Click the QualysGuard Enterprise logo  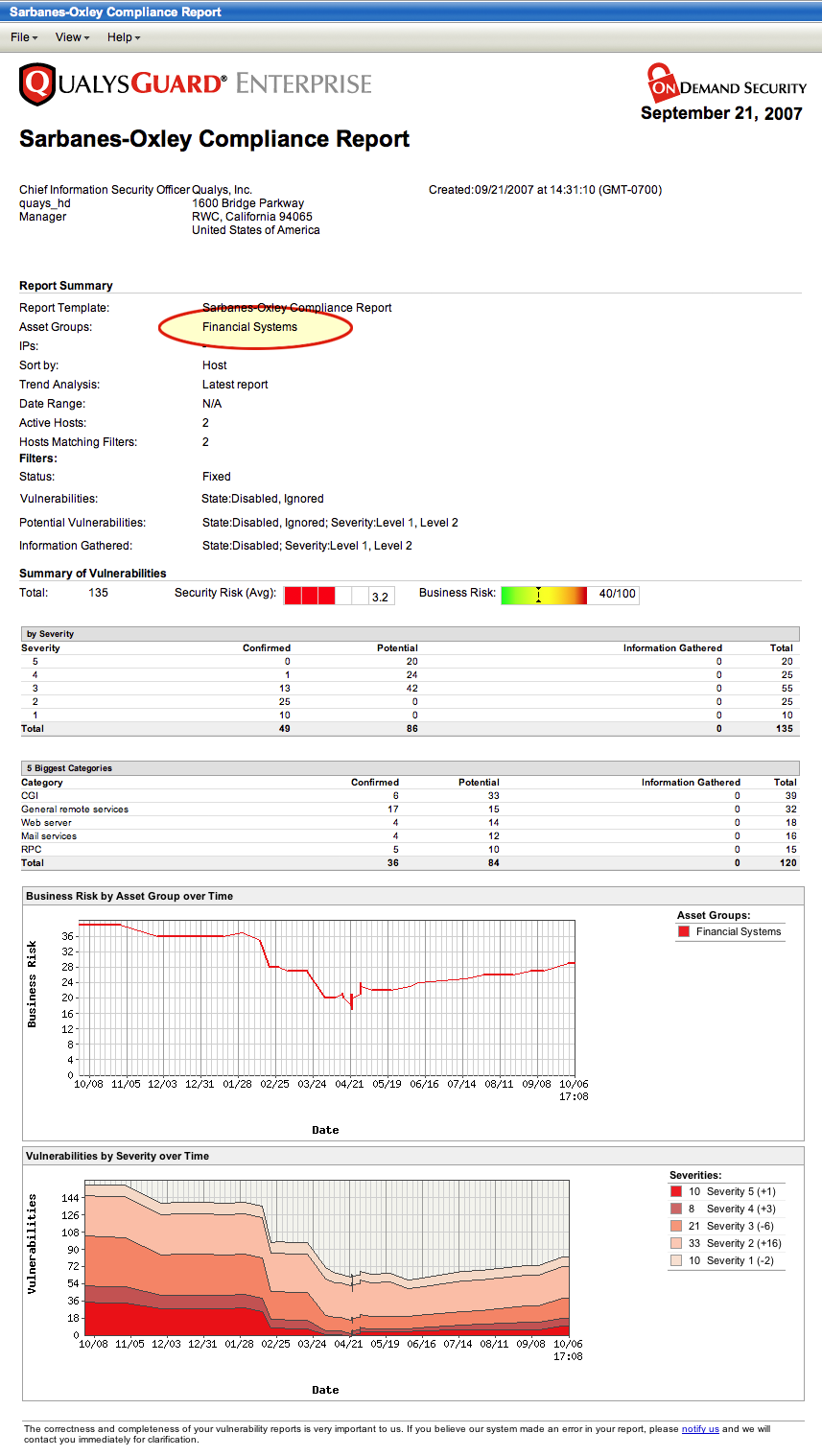196,83
